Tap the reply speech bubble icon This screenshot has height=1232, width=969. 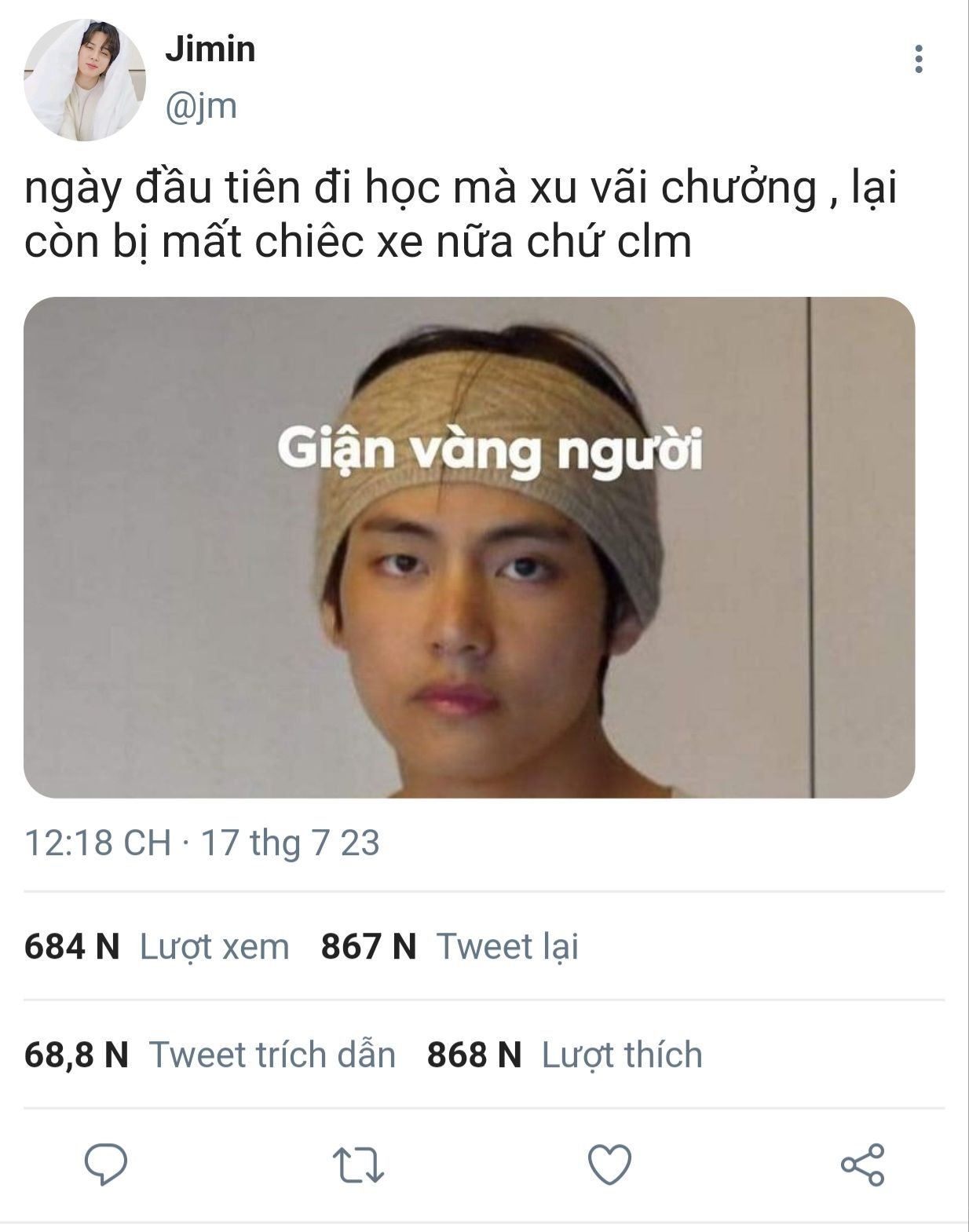pyautogui.click(x=106, y=1164)
